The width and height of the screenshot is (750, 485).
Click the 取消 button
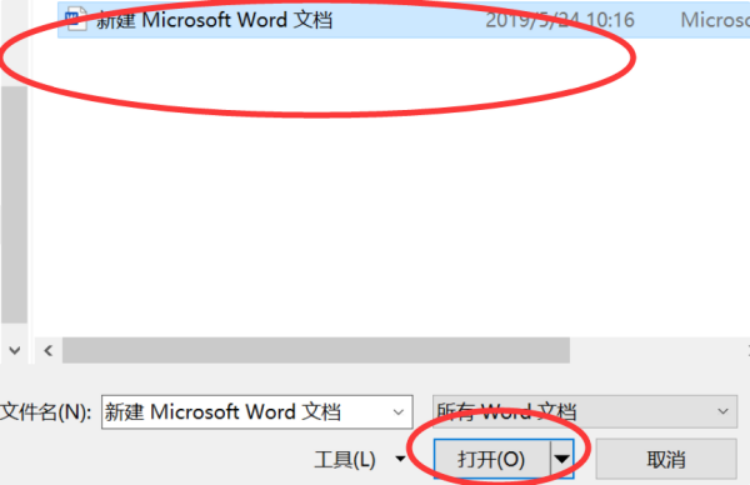tap(666, 459)
